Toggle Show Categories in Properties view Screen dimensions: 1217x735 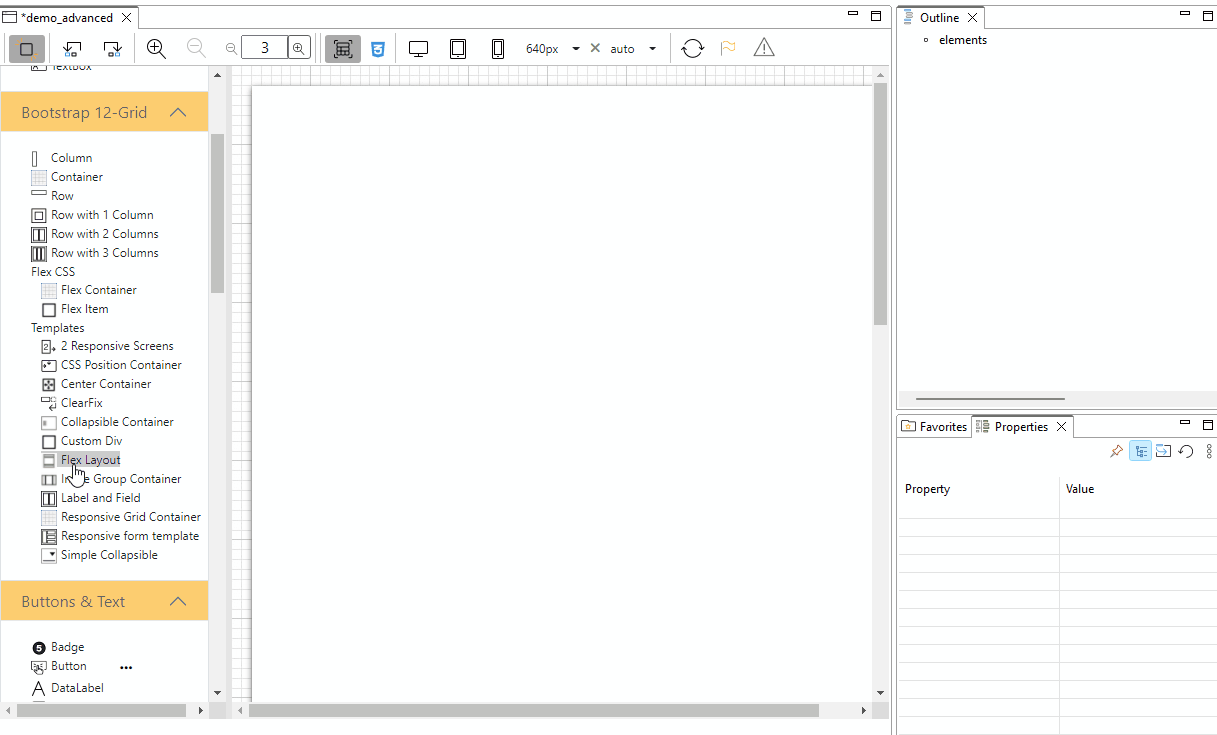coord(1140,451)
